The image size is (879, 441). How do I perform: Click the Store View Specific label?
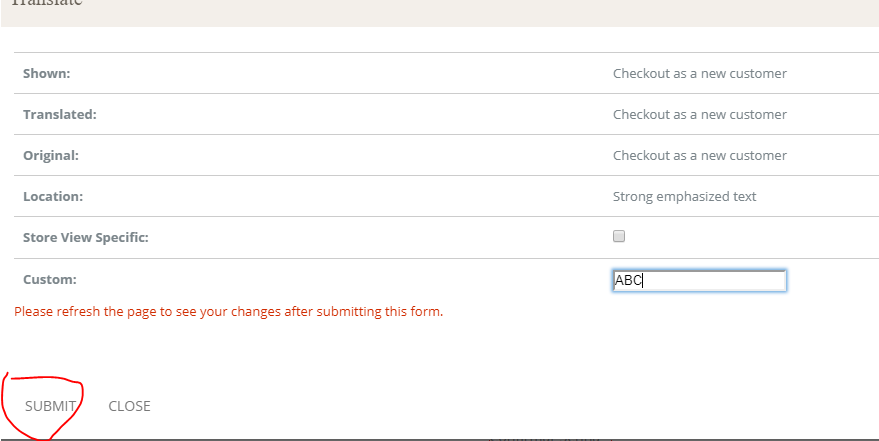click(x=85, y=238)
